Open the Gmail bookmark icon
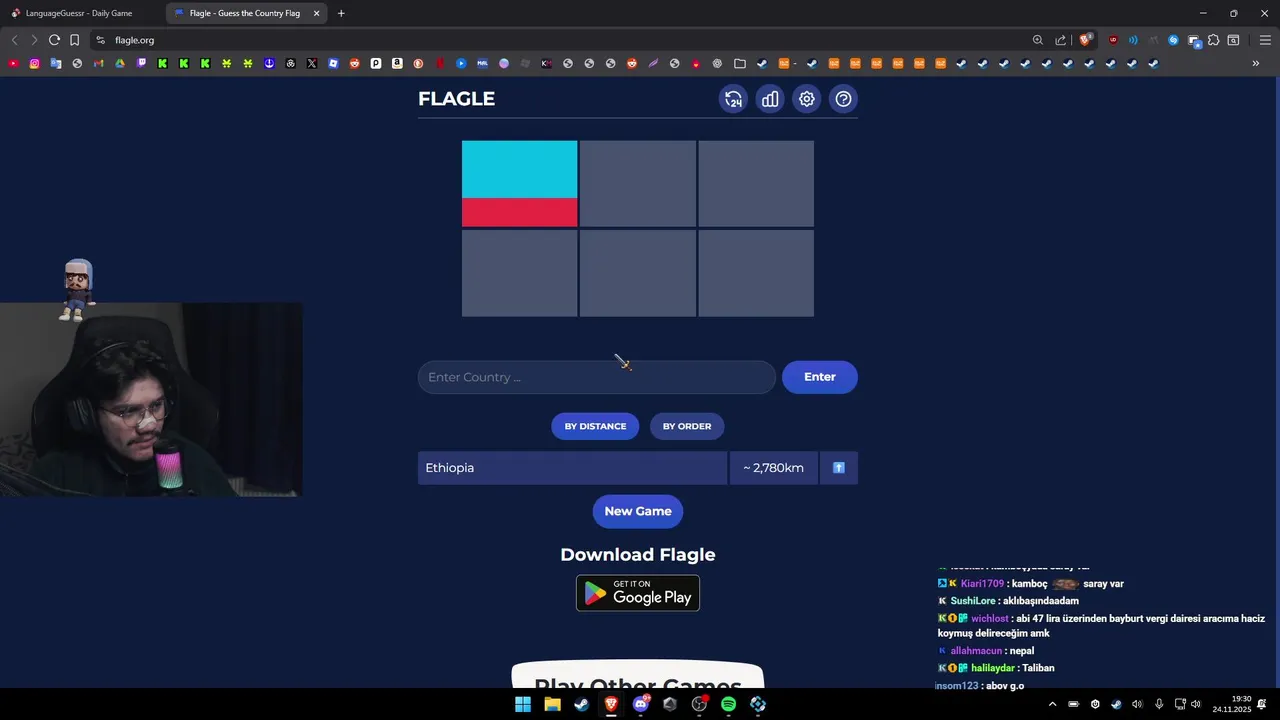This screenshot has height=720, width=1280. 98,63
